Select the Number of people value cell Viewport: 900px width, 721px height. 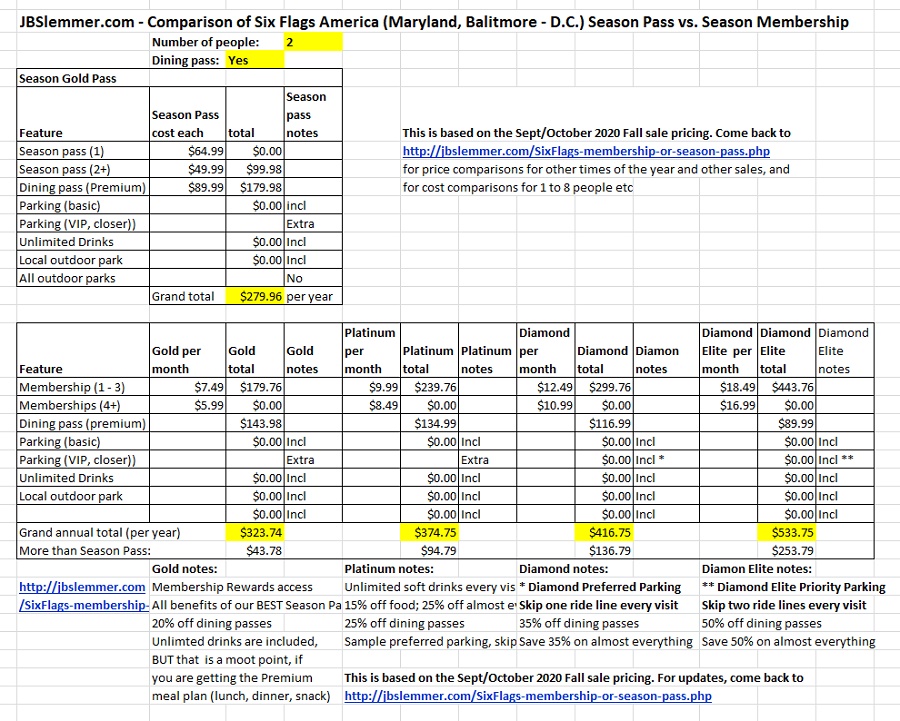click(x=313, y=42)
